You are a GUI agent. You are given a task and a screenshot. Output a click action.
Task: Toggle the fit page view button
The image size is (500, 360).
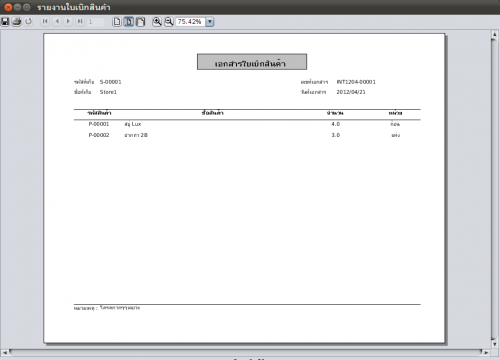129,22
